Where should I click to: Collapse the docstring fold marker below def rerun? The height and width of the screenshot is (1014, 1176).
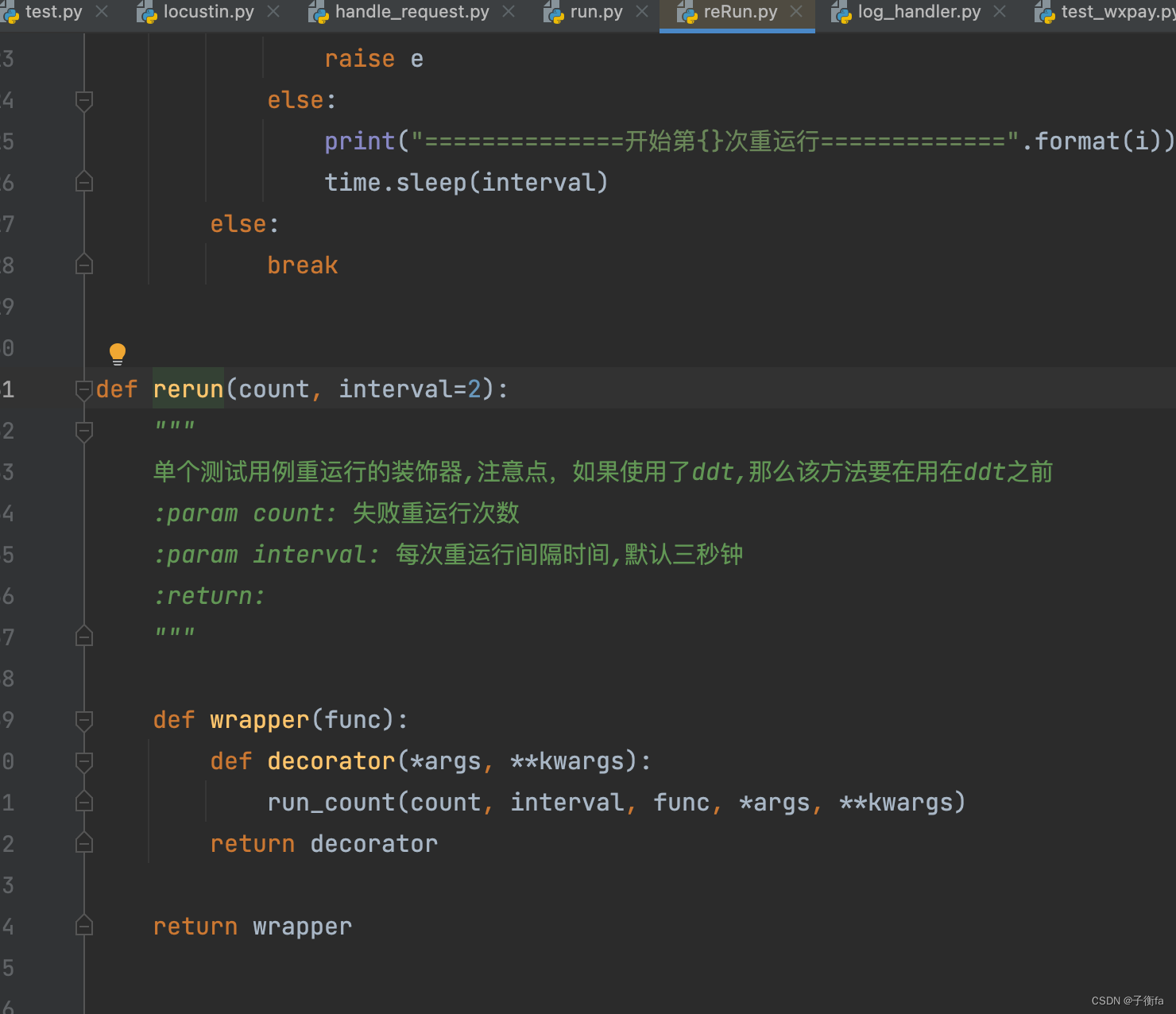[84, 431]
